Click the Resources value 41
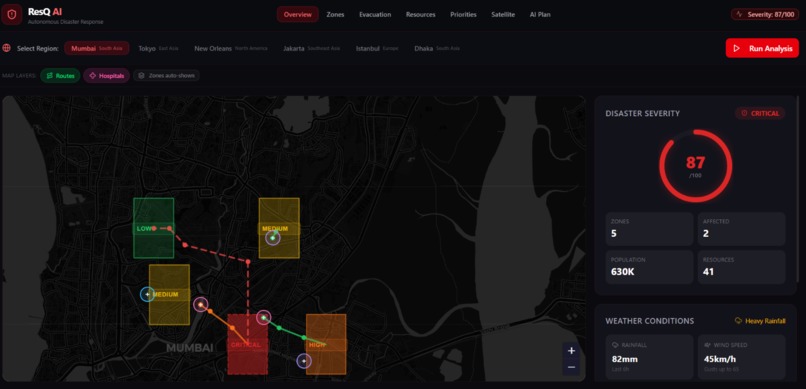 point(708,271)
